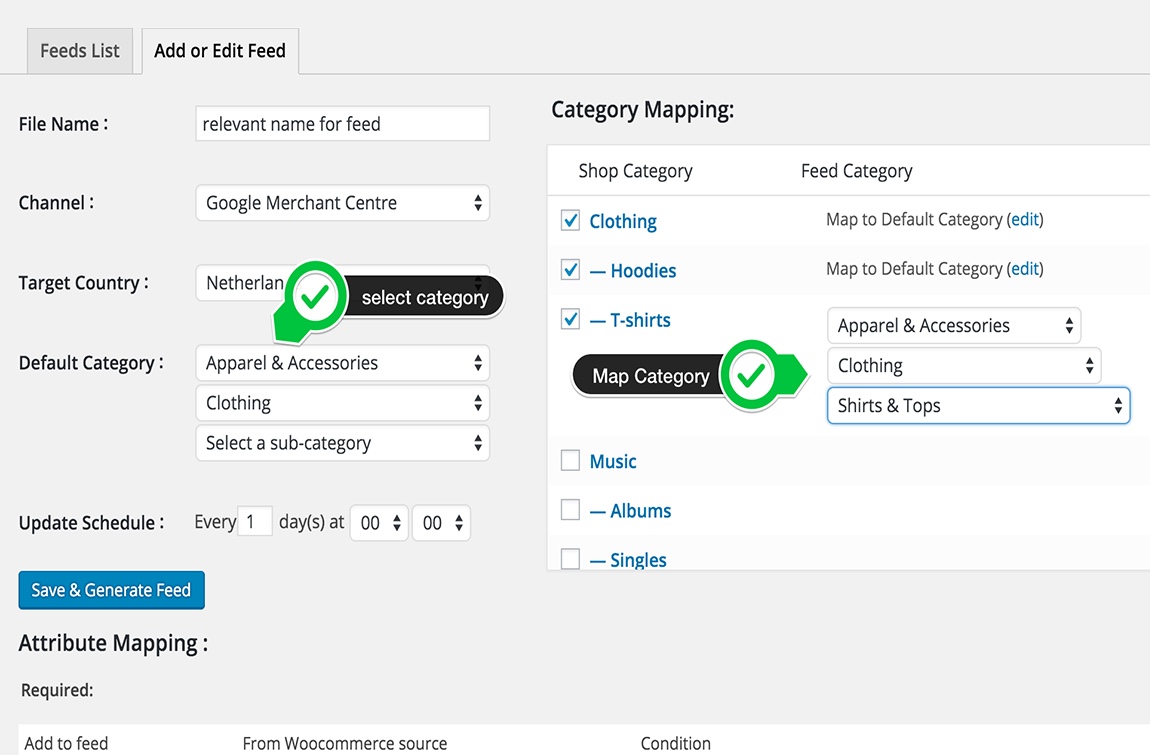Uncheck the T-shirts category checkbox
This screenshot has height=755, width=1150.
[571, 318]
